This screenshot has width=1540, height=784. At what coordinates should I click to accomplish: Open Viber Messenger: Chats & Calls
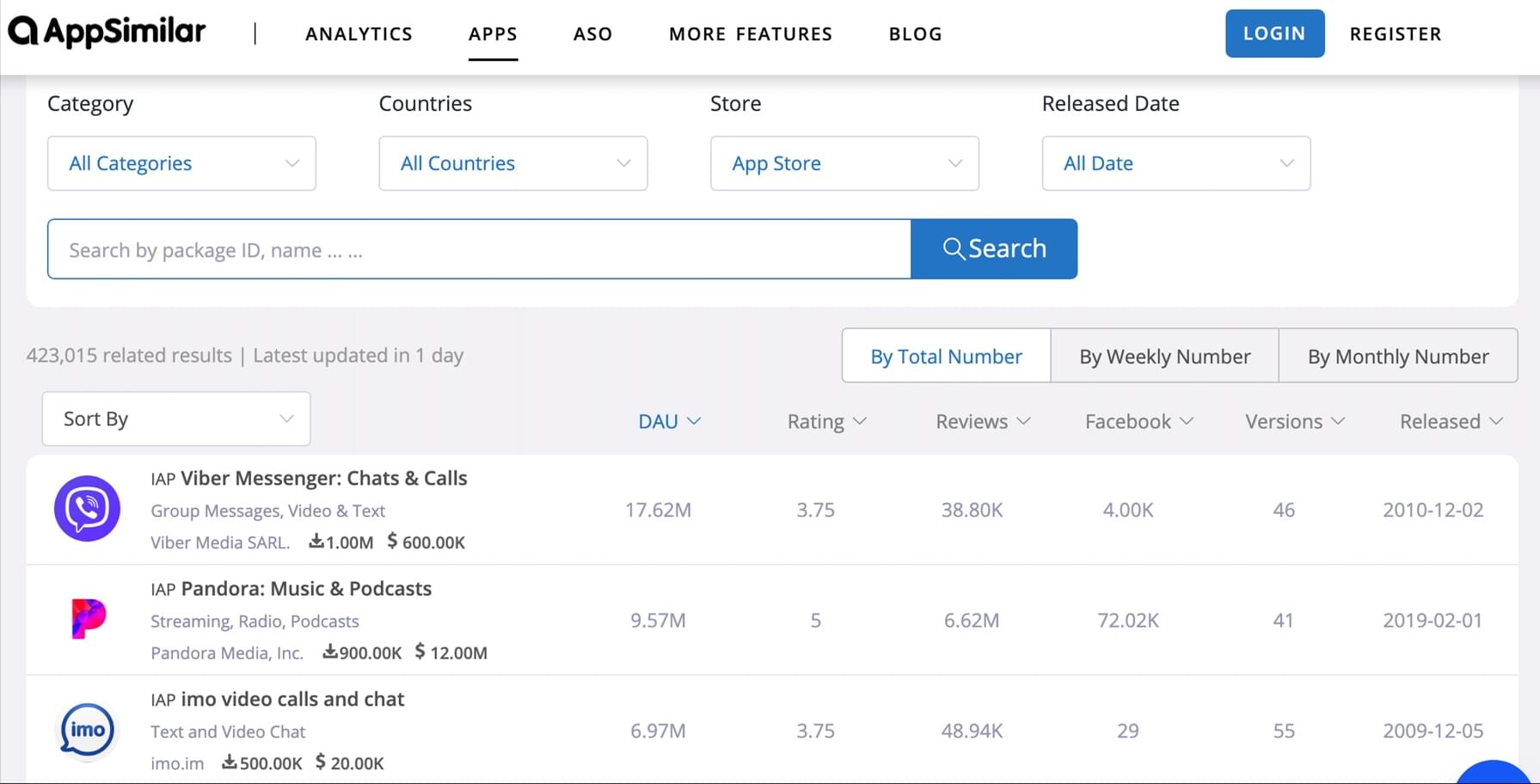(323, 478)
